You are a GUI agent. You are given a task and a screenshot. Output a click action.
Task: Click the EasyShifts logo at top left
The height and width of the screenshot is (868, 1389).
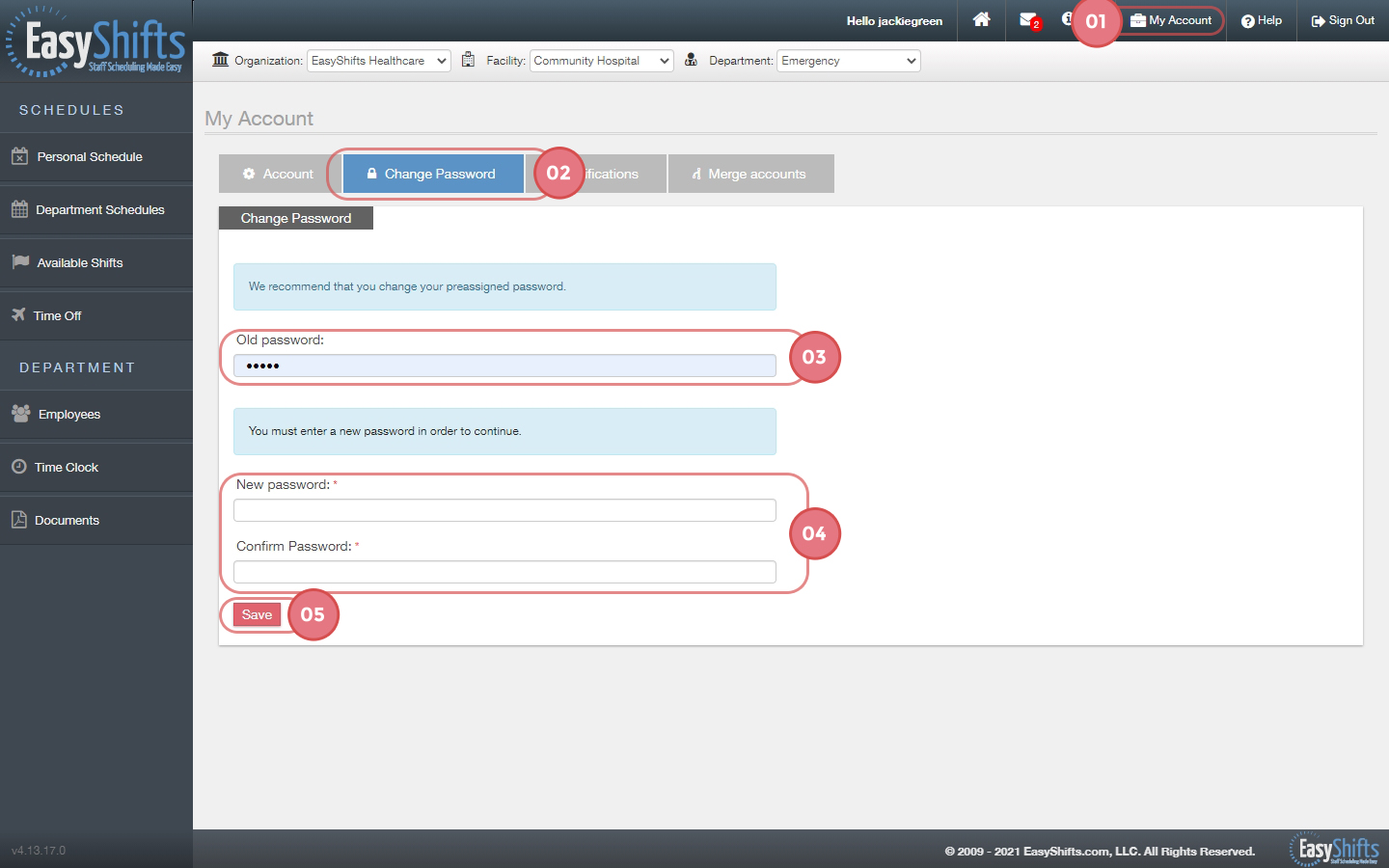(x=96, y=43)
